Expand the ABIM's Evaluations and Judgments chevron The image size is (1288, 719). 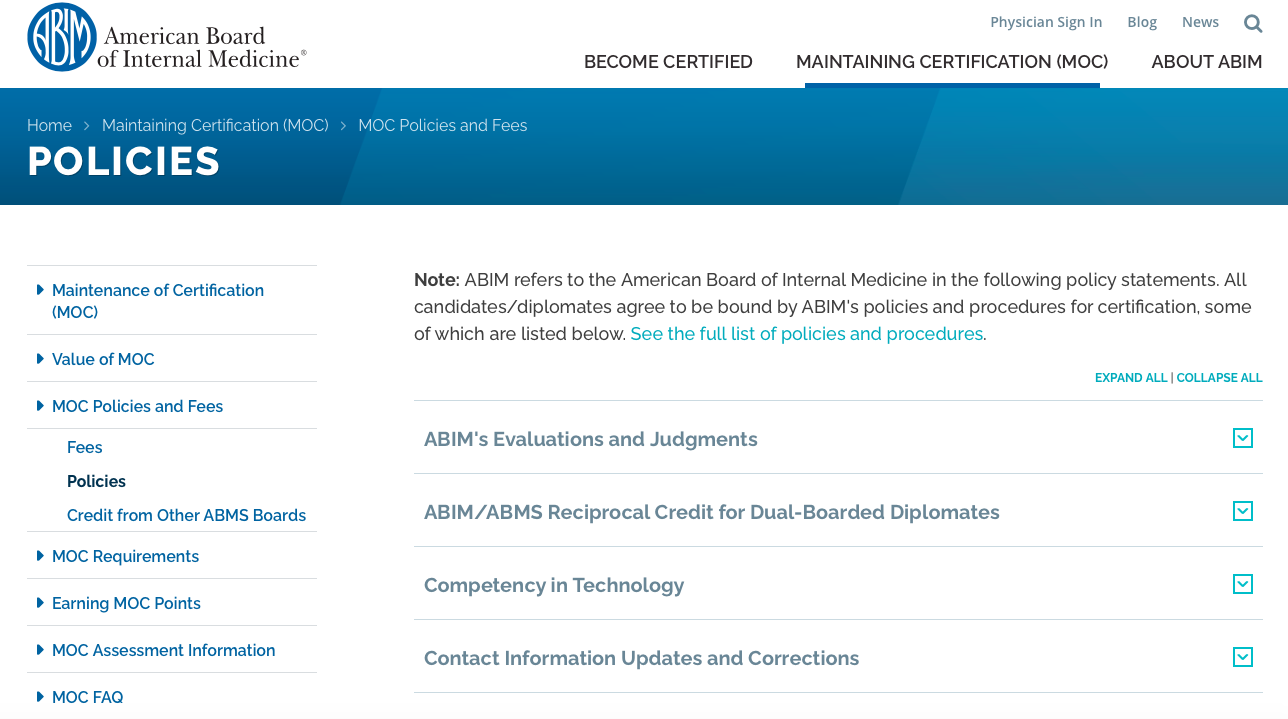(1243, 438)
